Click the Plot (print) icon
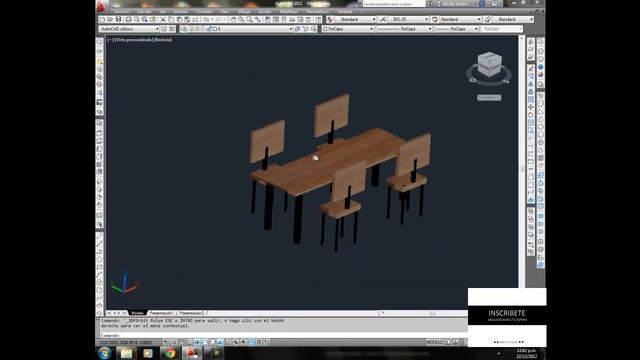This screenshot has height=360, width=640. [x=128, y=20]
